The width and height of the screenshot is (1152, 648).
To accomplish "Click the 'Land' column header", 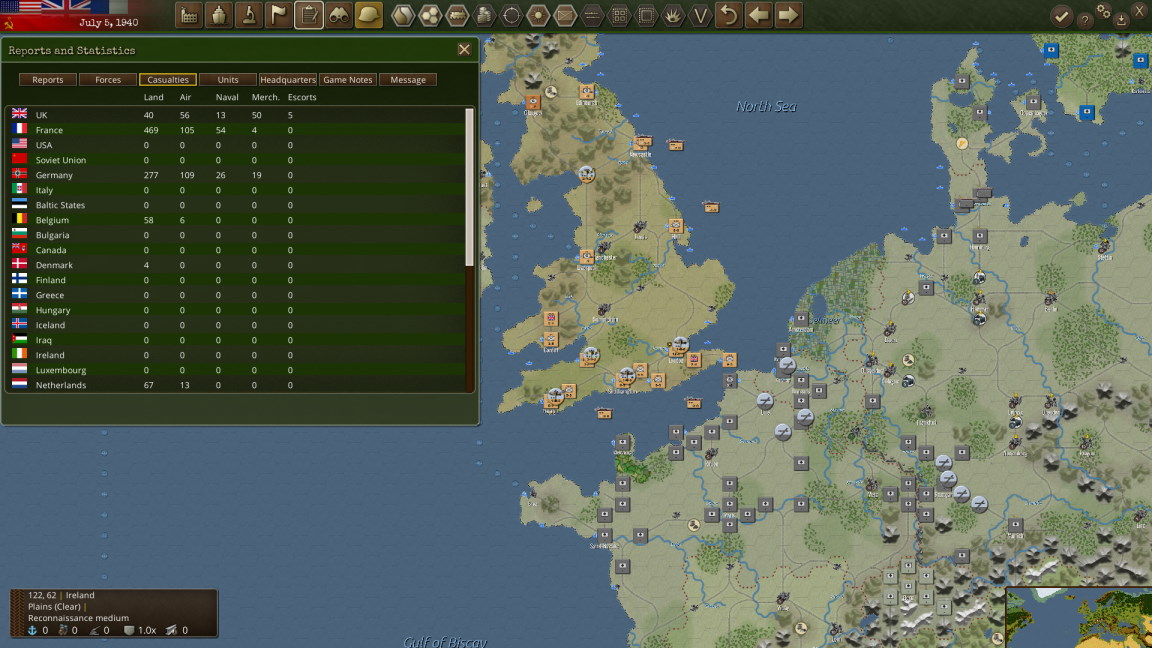I will coord(154,97).
